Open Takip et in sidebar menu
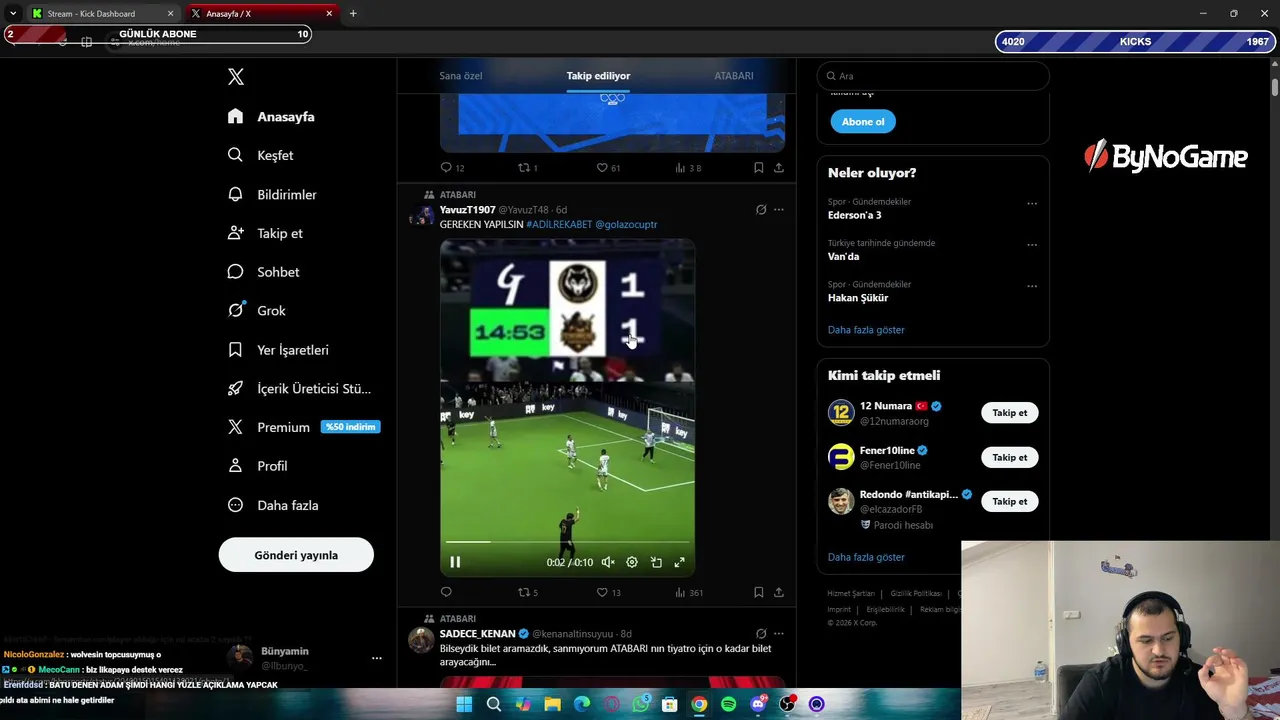The image size is (1280, 720). 265,233
